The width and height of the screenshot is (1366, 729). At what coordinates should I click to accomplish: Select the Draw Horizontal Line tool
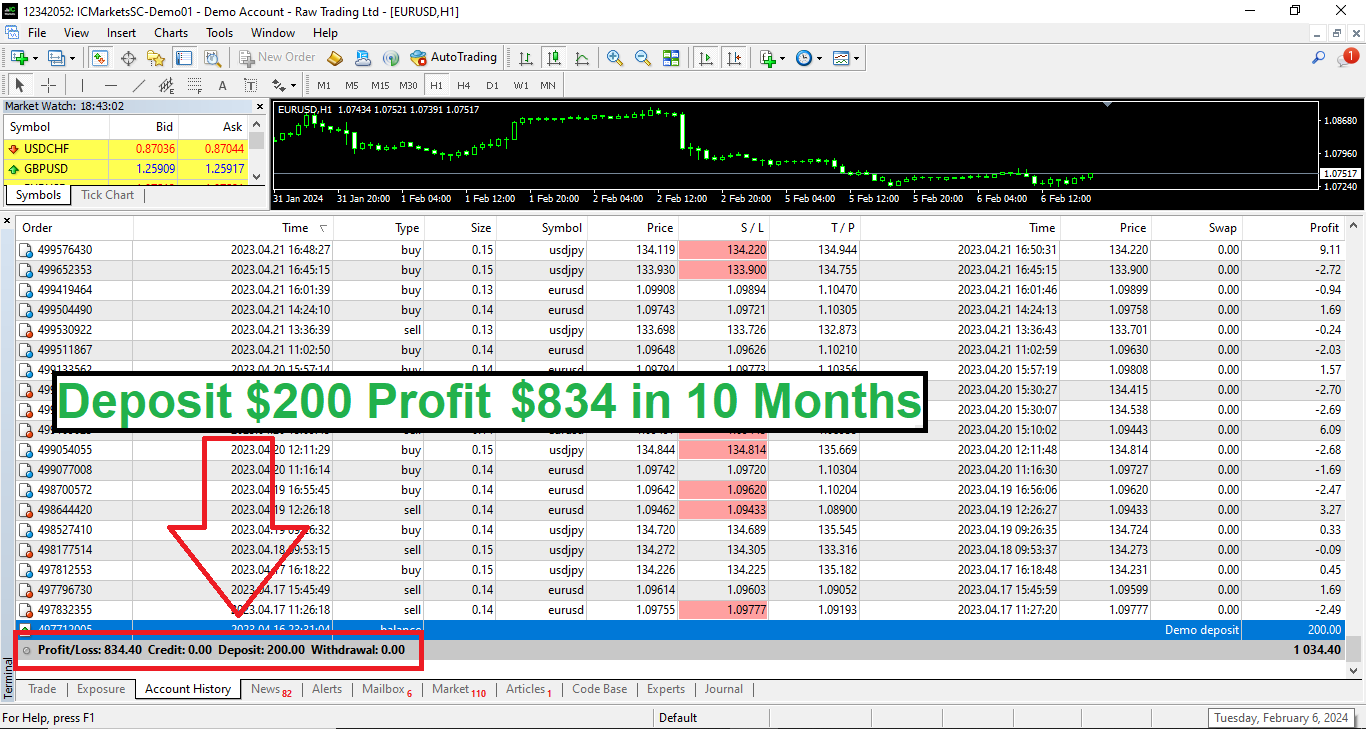click(x=110, y=85)
